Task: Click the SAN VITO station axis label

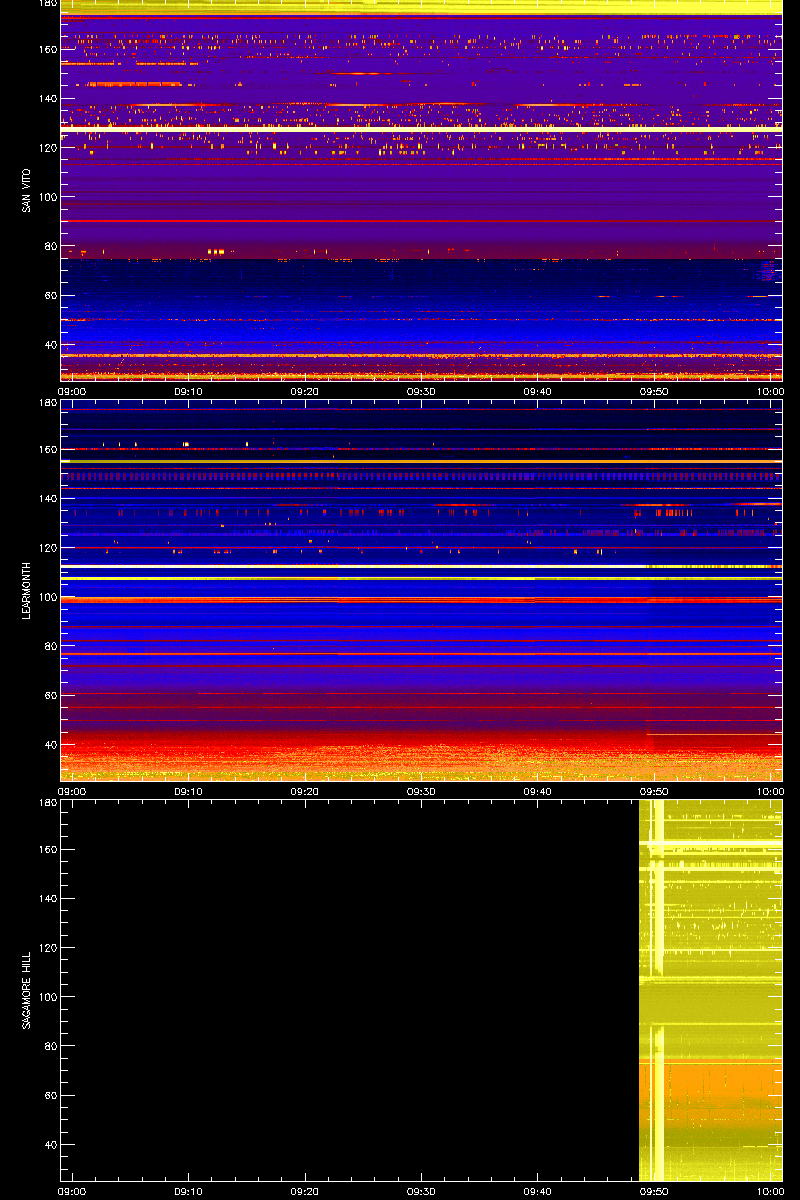Action: [26, 190]
